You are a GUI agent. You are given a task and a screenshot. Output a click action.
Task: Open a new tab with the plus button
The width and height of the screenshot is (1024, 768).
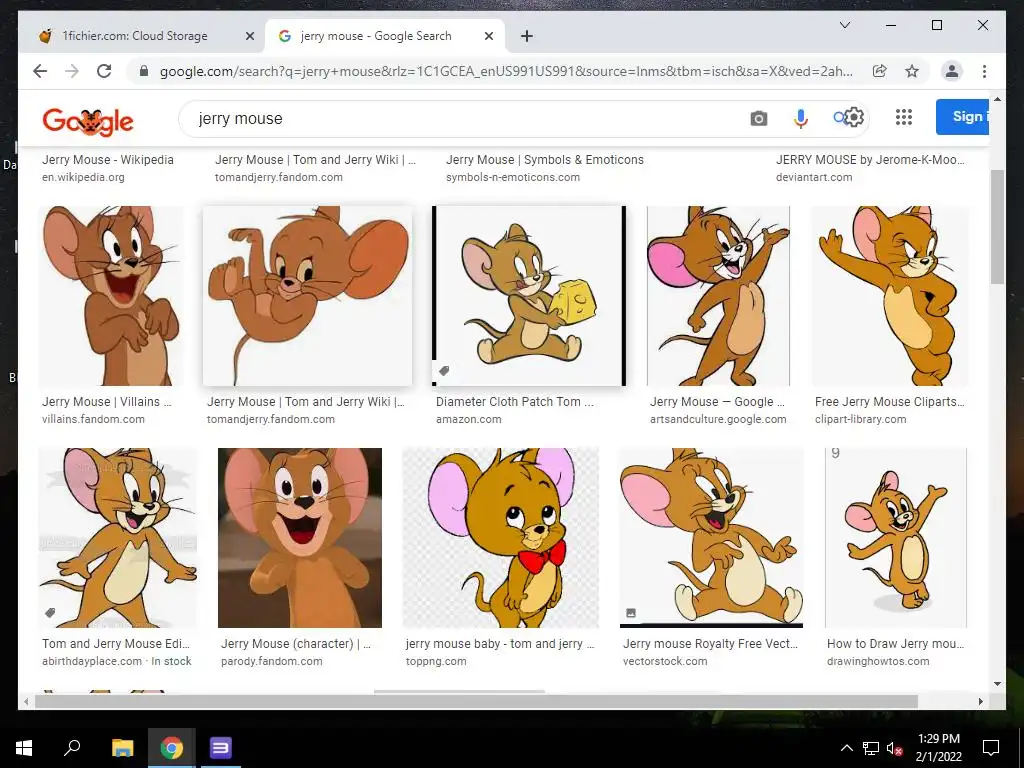[x=527, y=36]
